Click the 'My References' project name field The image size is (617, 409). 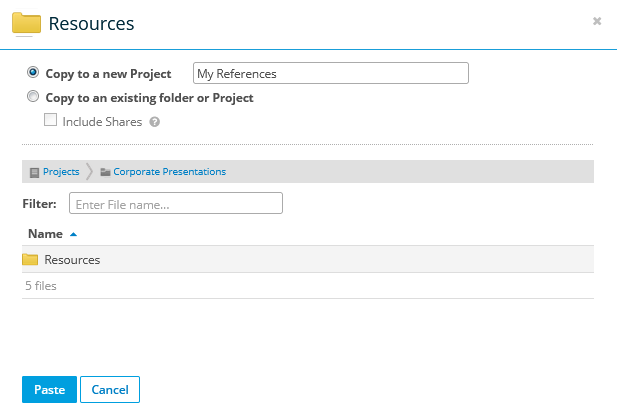pos(330,73)
